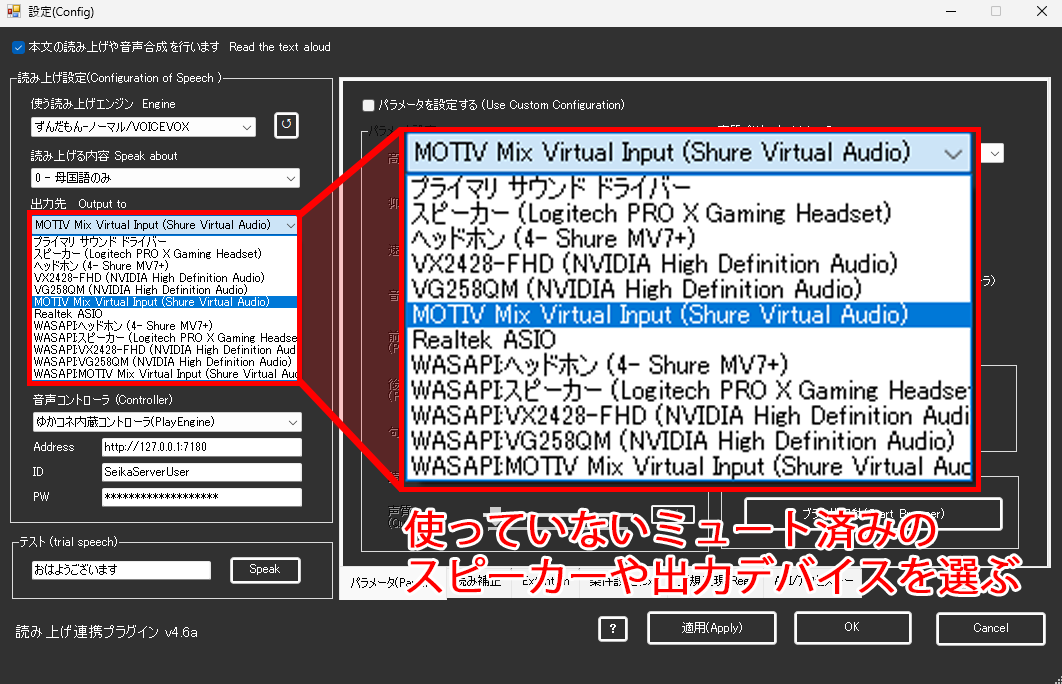
Task: Click the Speak test button
Action: tap(265, 570)
